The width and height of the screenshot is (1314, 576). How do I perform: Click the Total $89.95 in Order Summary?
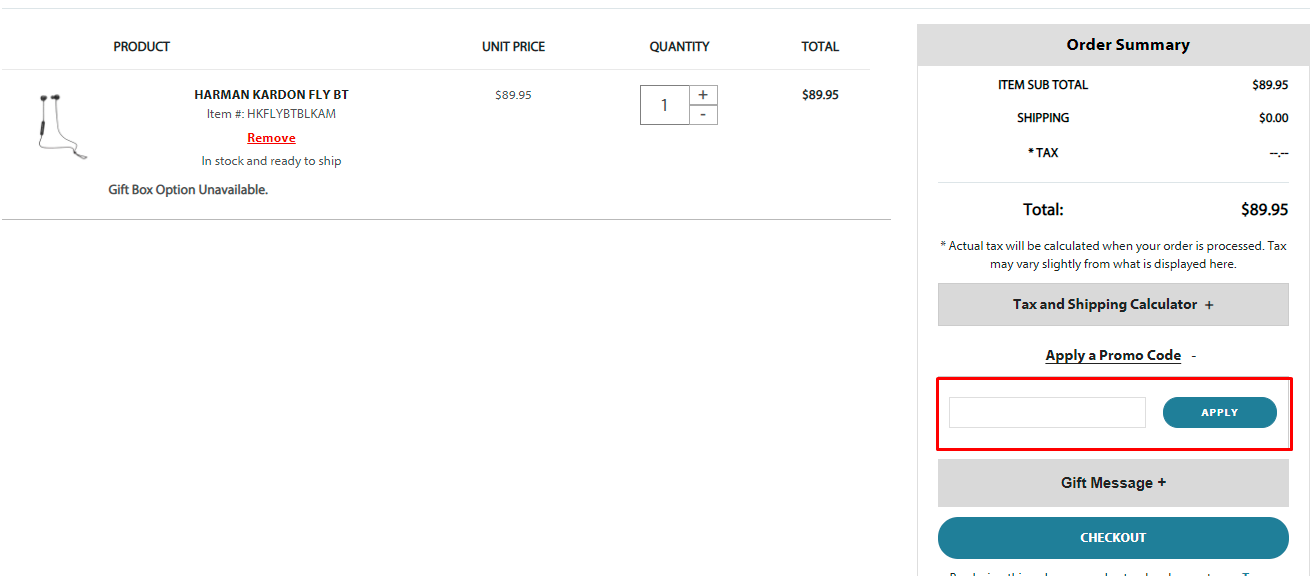[1264, 210]
